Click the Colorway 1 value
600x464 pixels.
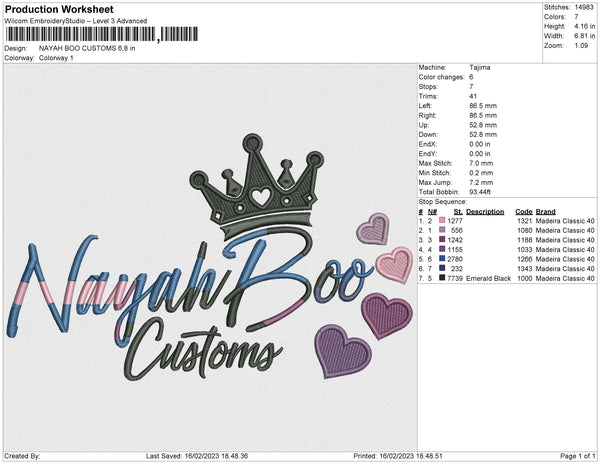pos(56,58)
